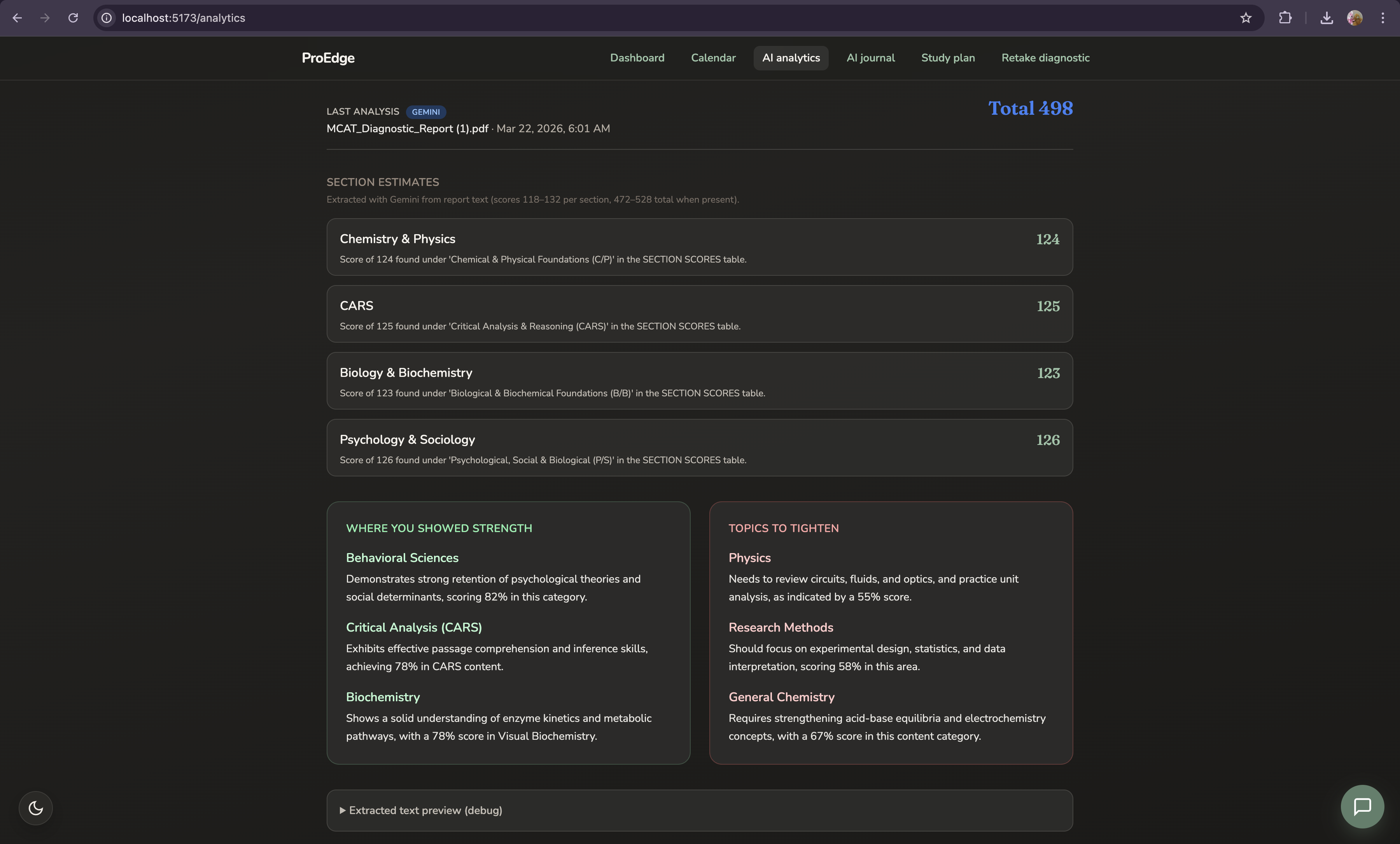Open the Chrome three-dot menu
Screen dimensions: 1400x844
coord(1383,18)
